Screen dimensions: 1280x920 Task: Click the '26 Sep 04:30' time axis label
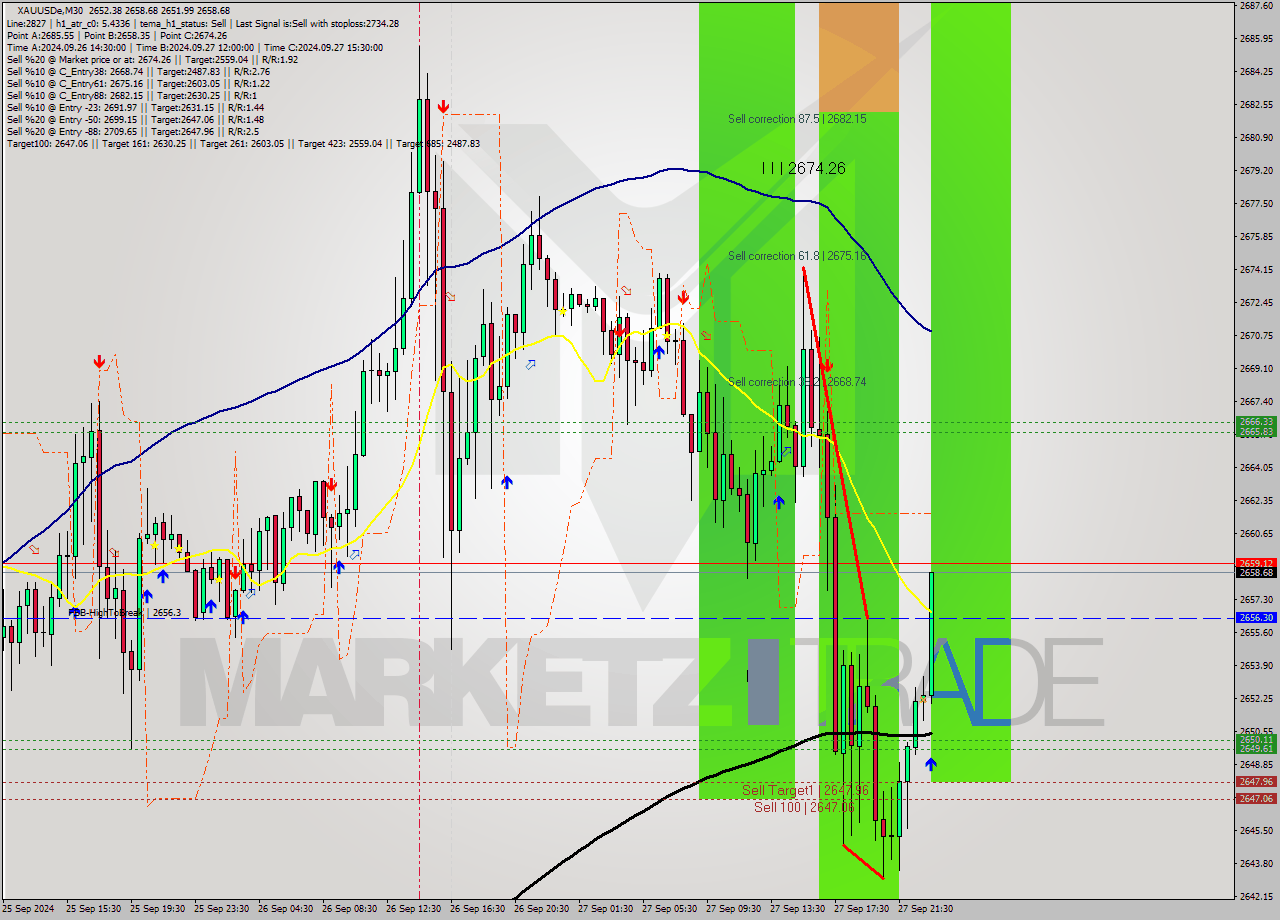click(x=285, y=909)
